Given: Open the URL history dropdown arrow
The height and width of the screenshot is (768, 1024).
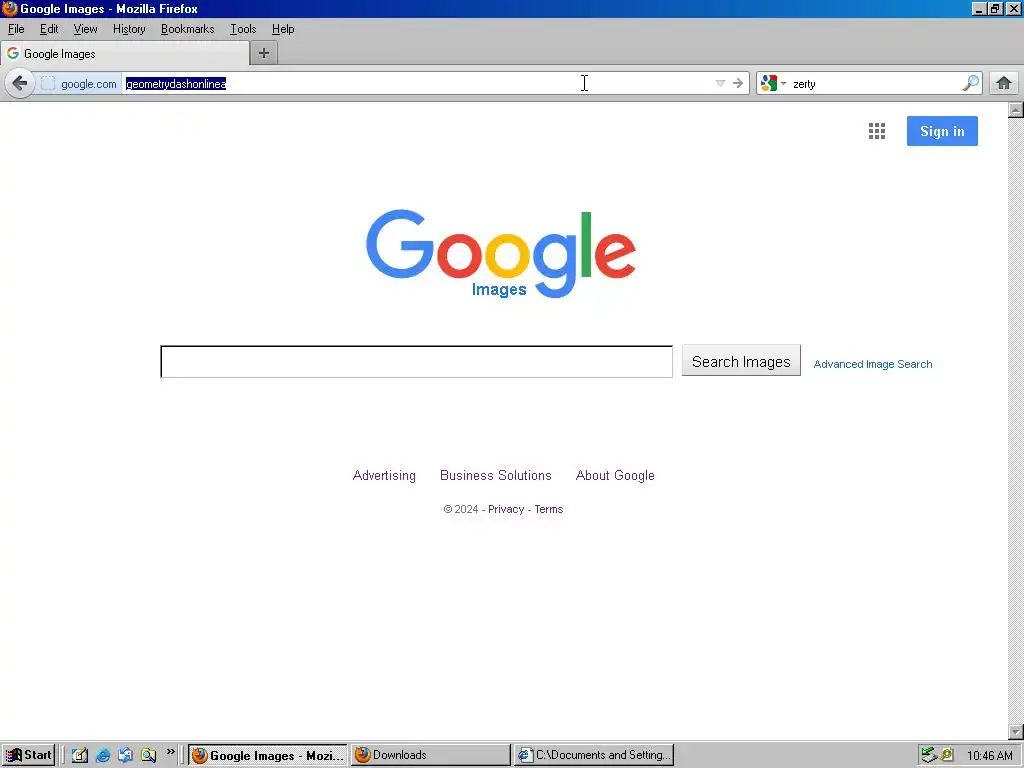Looking at the screenshot, I should tap(720, 83).
